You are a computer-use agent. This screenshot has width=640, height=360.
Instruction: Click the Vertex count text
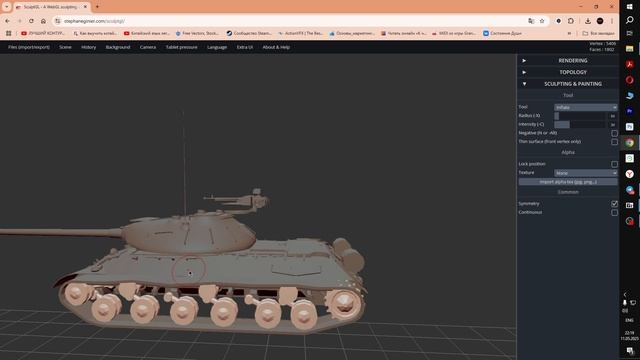click(602, 44)
